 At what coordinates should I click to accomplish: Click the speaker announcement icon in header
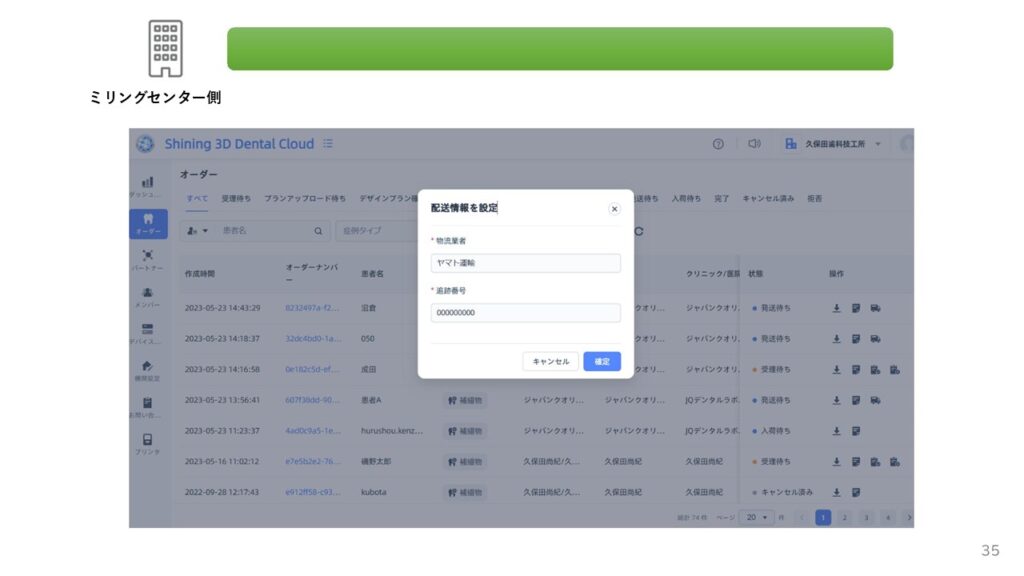pos(755,144)
